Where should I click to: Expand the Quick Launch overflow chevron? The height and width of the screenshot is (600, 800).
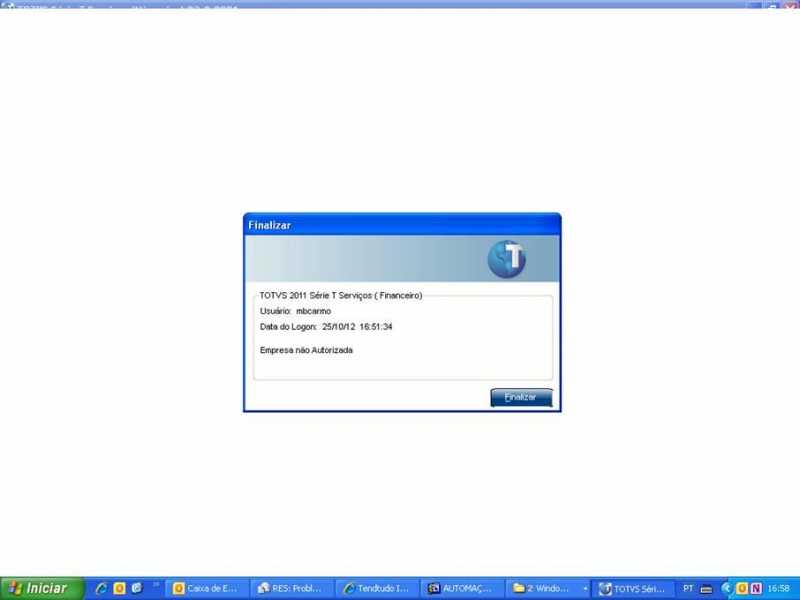[156, 584]
